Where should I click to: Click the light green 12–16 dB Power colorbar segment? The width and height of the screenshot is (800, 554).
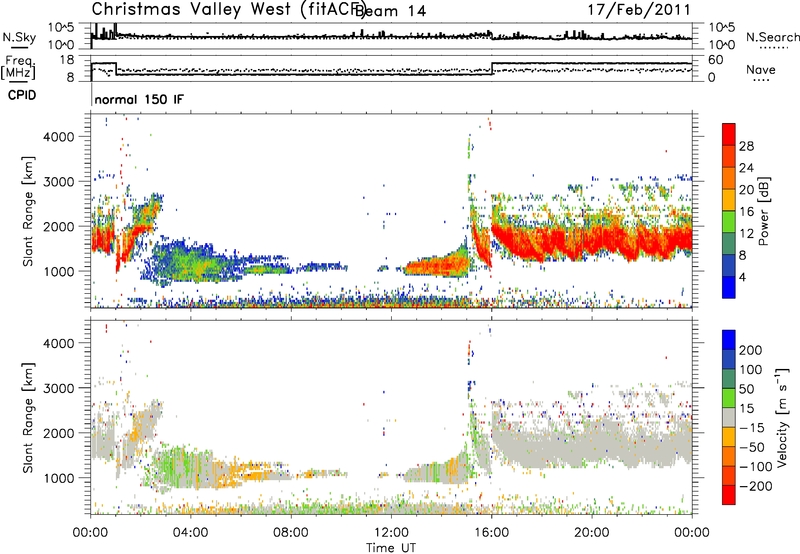click(x=729, y=222)
